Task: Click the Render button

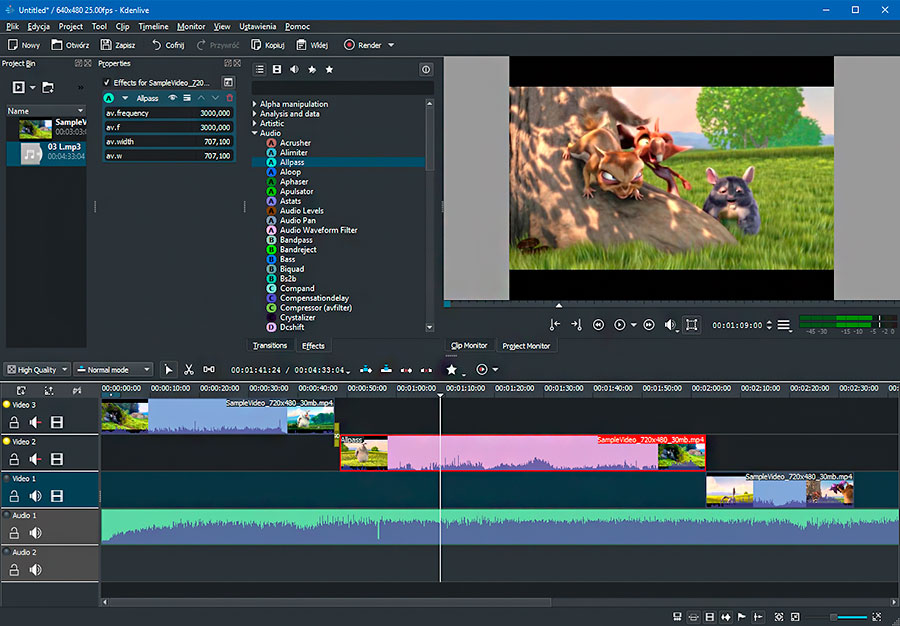Action: pos(362,45)
